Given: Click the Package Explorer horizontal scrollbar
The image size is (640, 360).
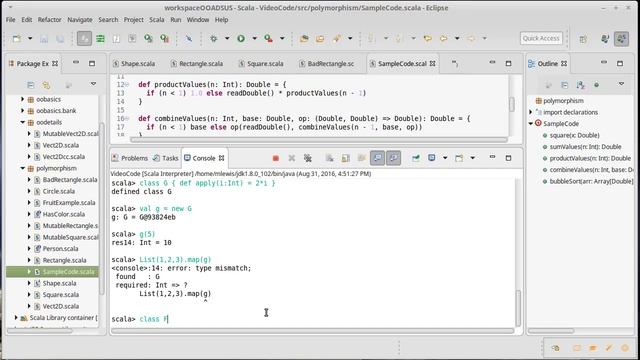Looking at the screenshot, I should (40, 331).
